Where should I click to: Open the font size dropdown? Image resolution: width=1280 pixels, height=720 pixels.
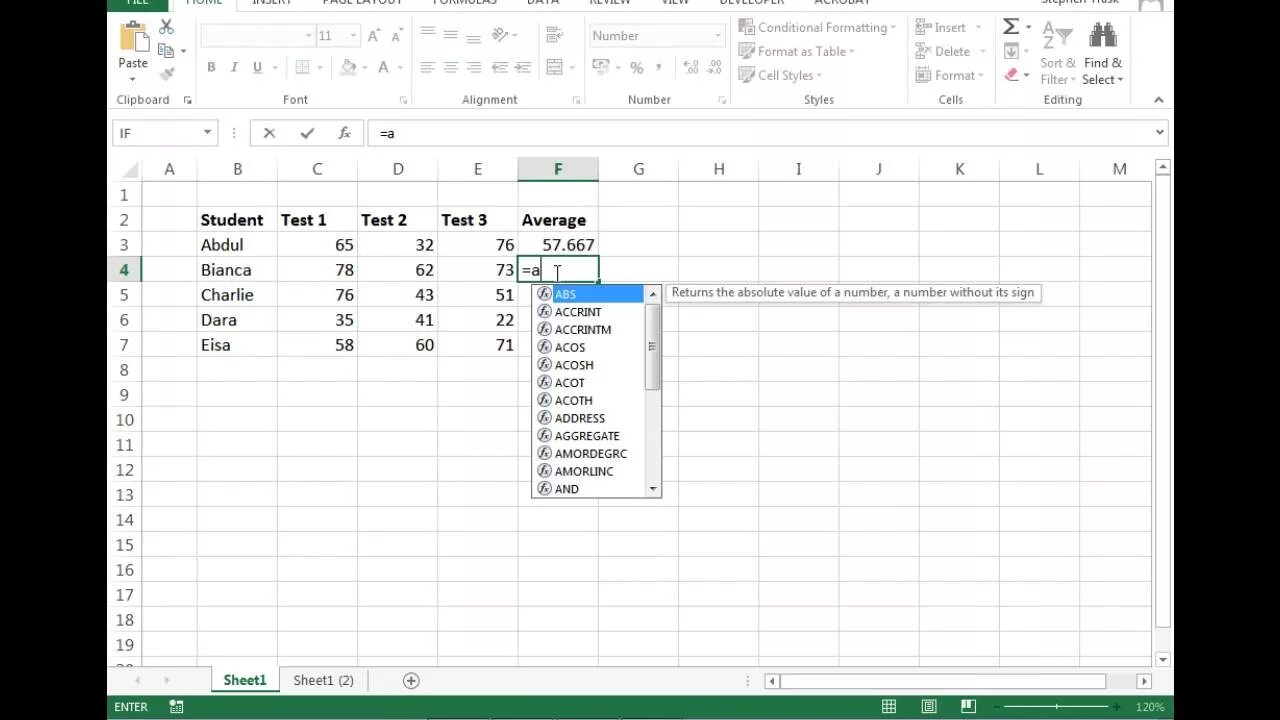353,36
